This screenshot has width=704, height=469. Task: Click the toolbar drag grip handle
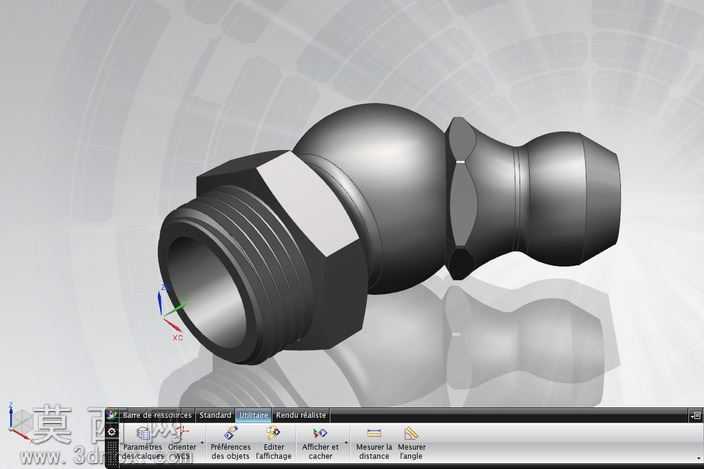[112, 451]
